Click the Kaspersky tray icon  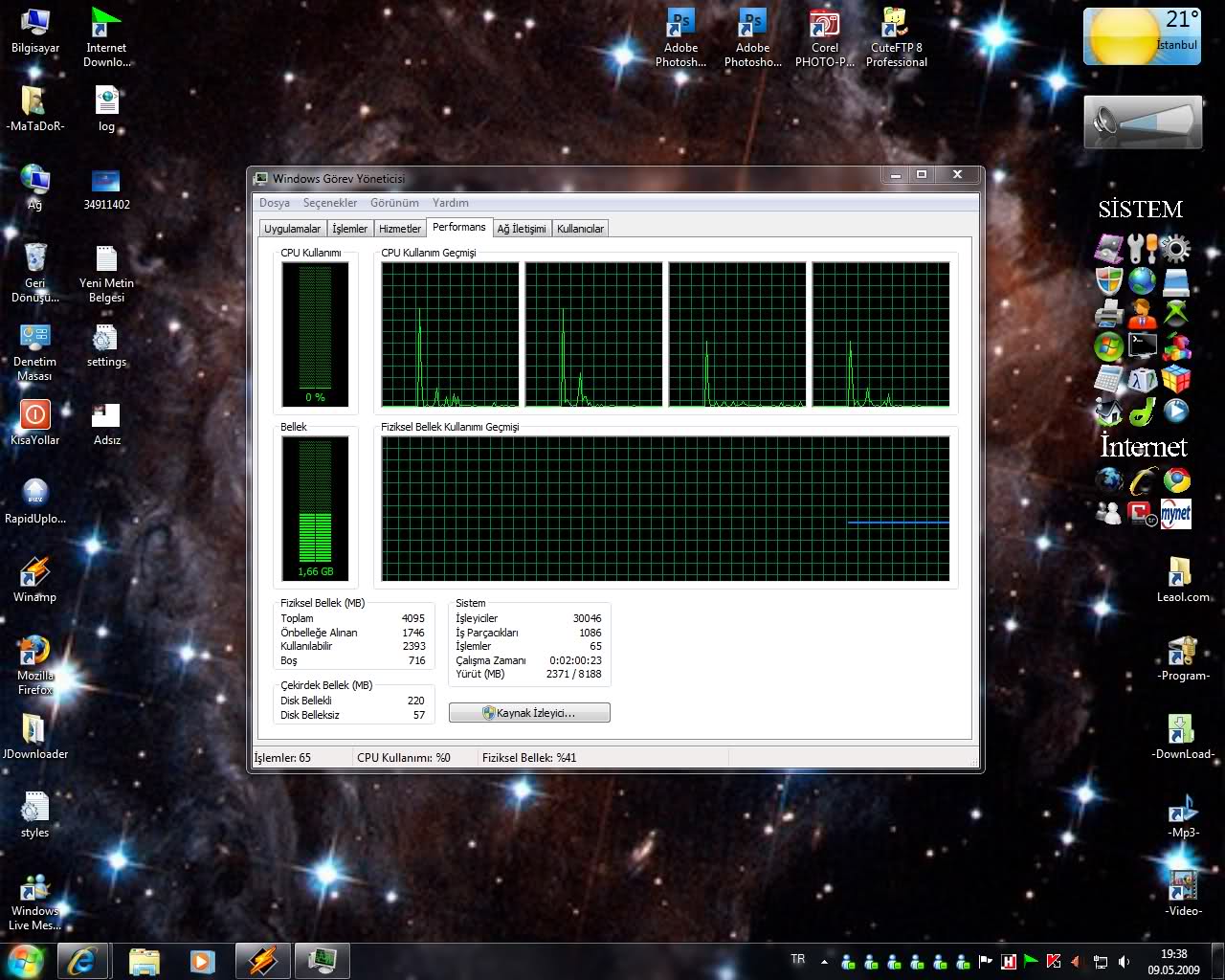1053,962
